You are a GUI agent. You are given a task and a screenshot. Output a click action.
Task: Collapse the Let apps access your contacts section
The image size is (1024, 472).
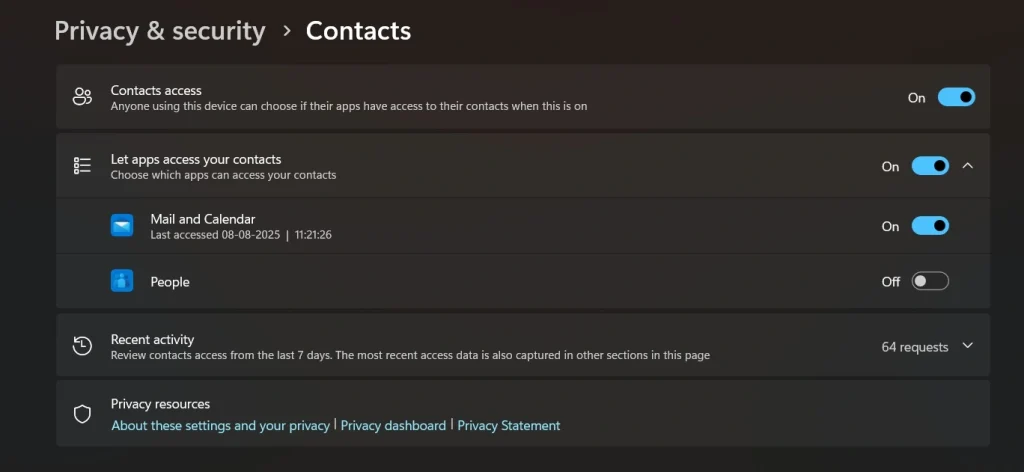pyautogui.click(x=967, y=166)
